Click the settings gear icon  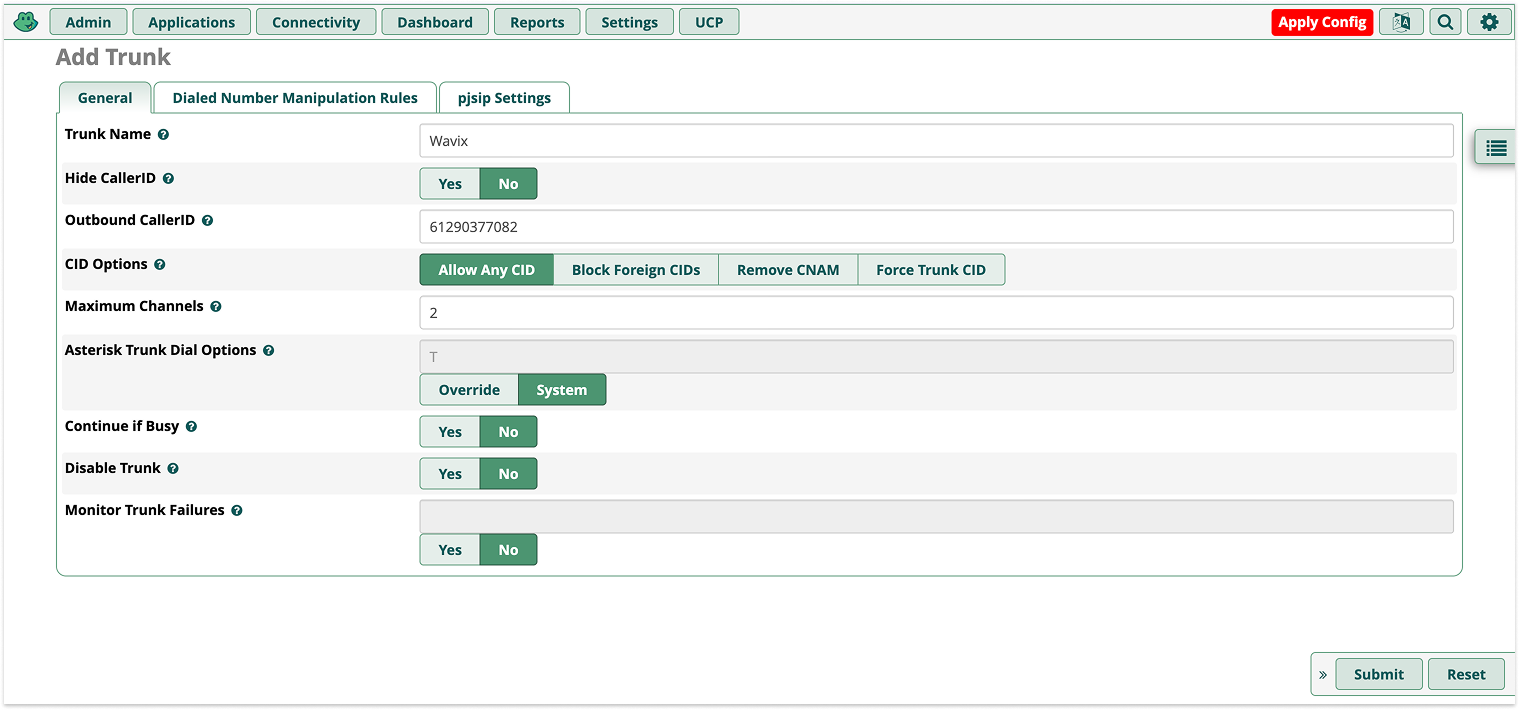1489,21
